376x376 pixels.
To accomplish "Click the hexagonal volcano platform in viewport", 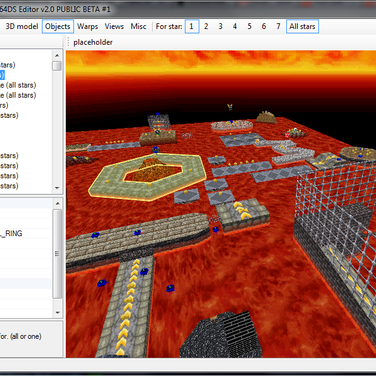I will pyautogui.click(x=147, y=176).
